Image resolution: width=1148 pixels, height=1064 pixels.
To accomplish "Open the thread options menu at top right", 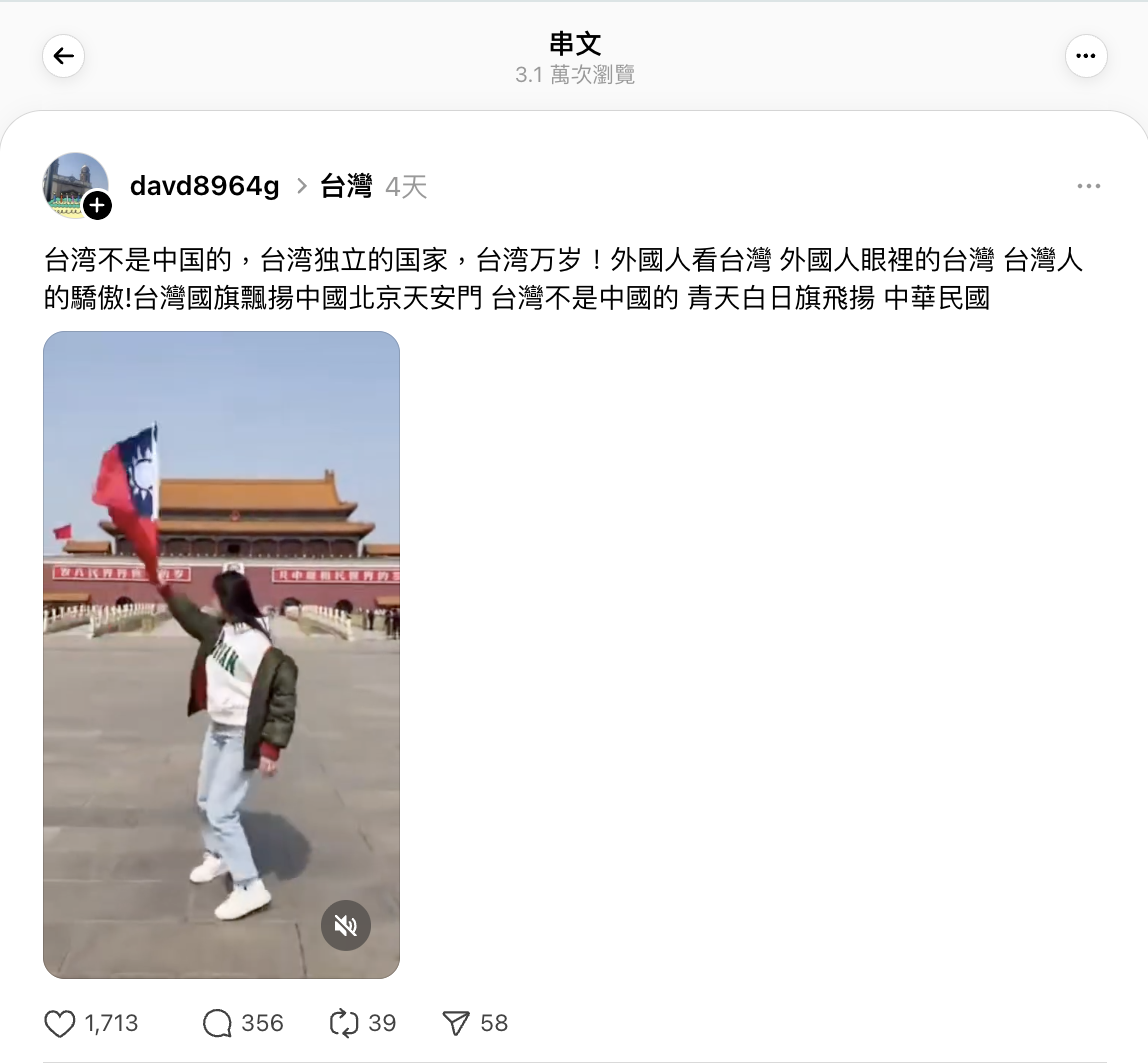I will click(1086, 56).
